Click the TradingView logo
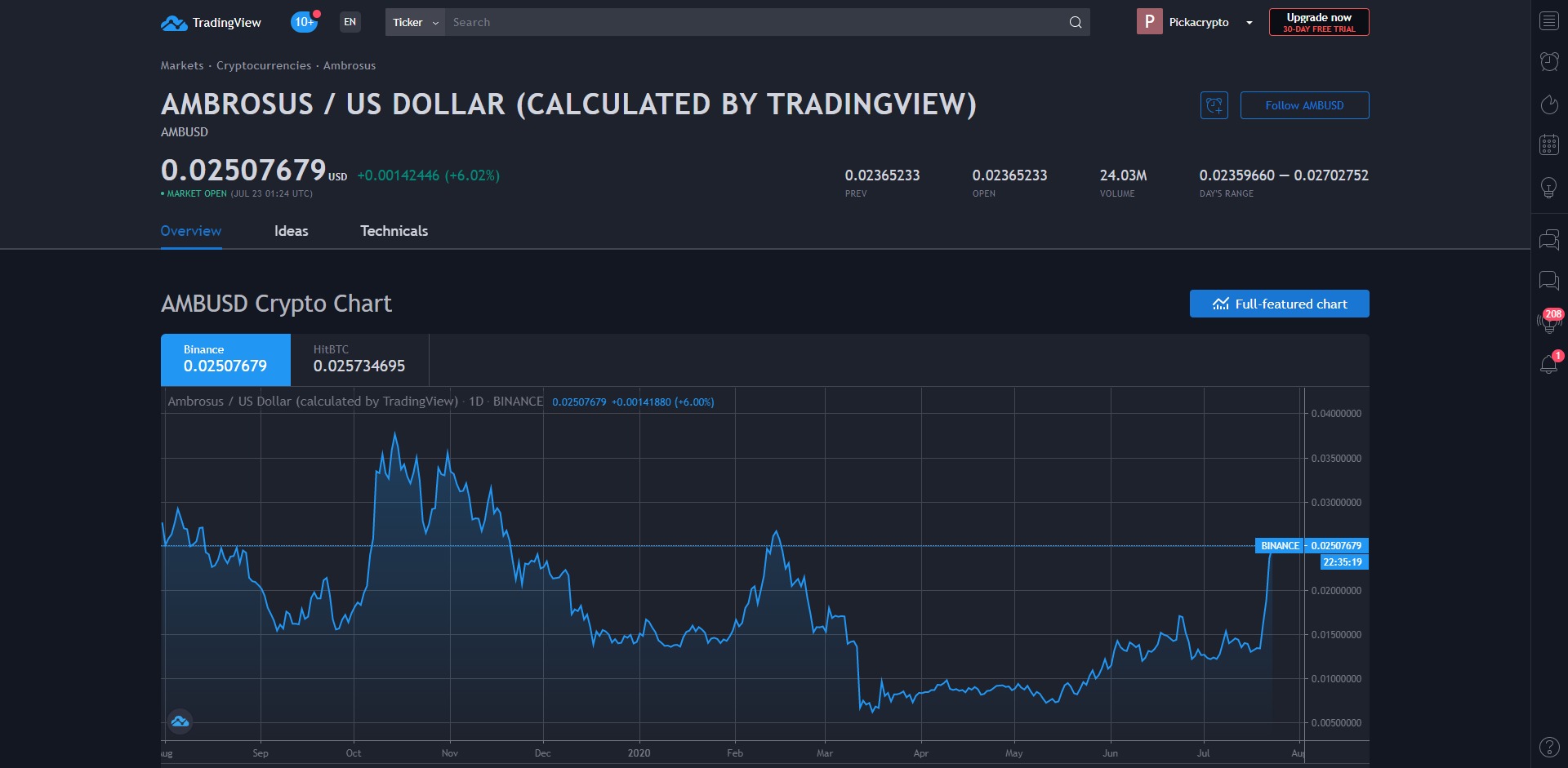 [x=211, y=23]
